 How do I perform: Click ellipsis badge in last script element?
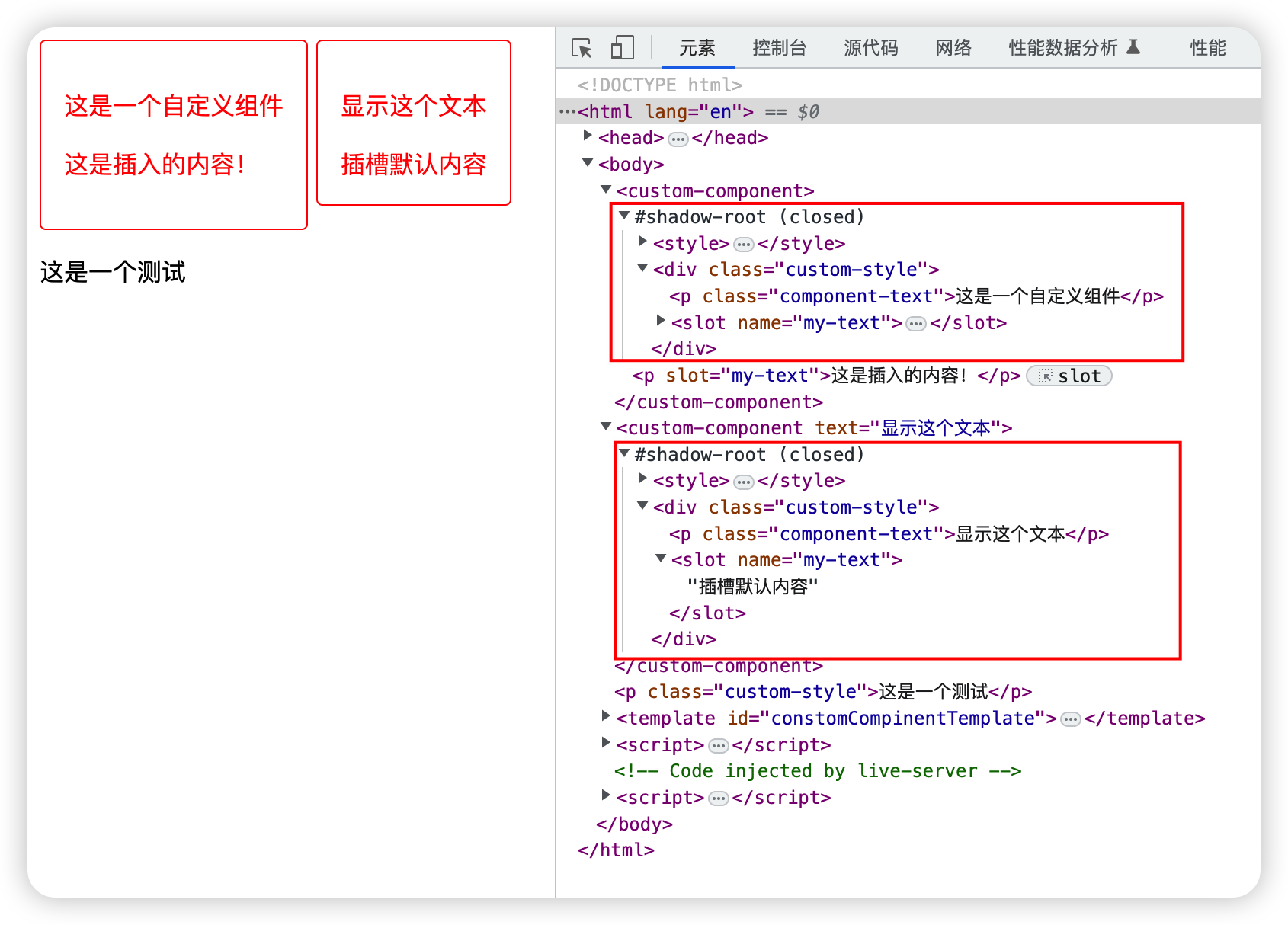[x=718, y=799]
